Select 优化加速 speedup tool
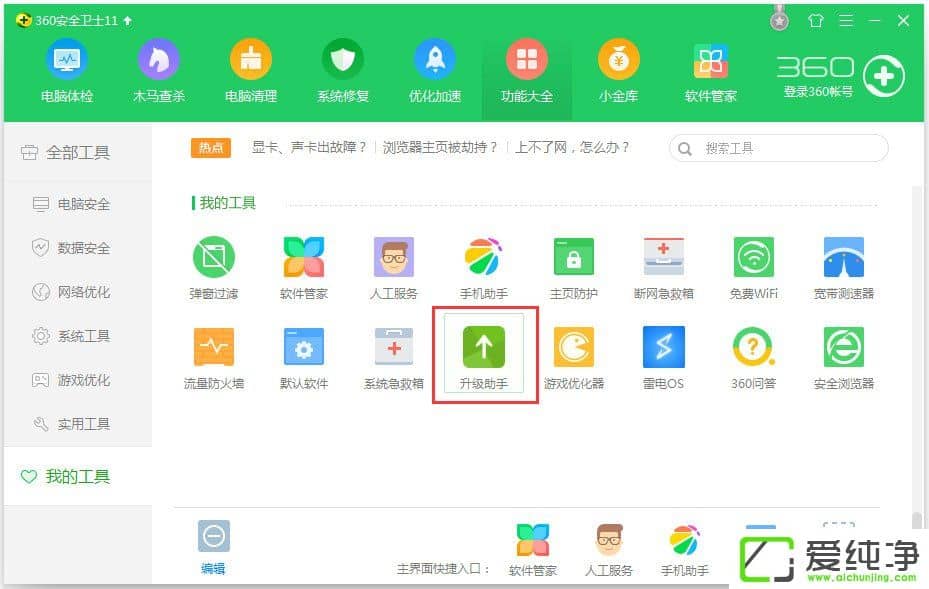929x589 pixels. pyautogui.click(x=434, y=70)
